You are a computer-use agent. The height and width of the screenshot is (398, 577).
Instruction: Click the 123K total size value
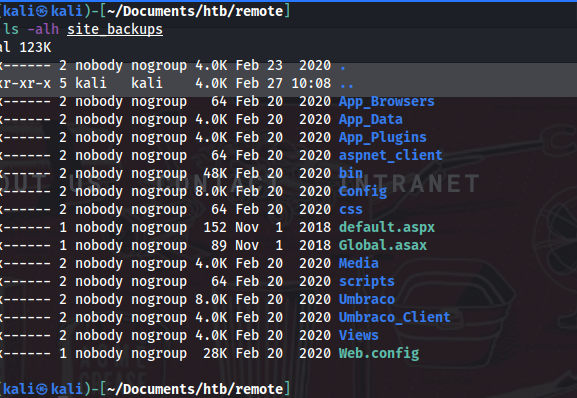click(x=35, y=47)
